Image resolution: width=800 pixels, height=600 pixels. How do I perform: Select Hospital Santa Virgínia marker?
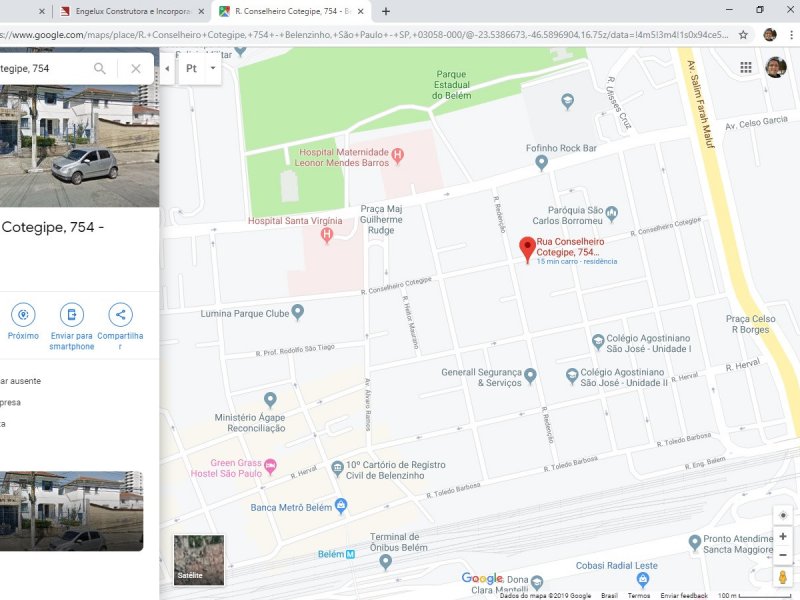327,235
